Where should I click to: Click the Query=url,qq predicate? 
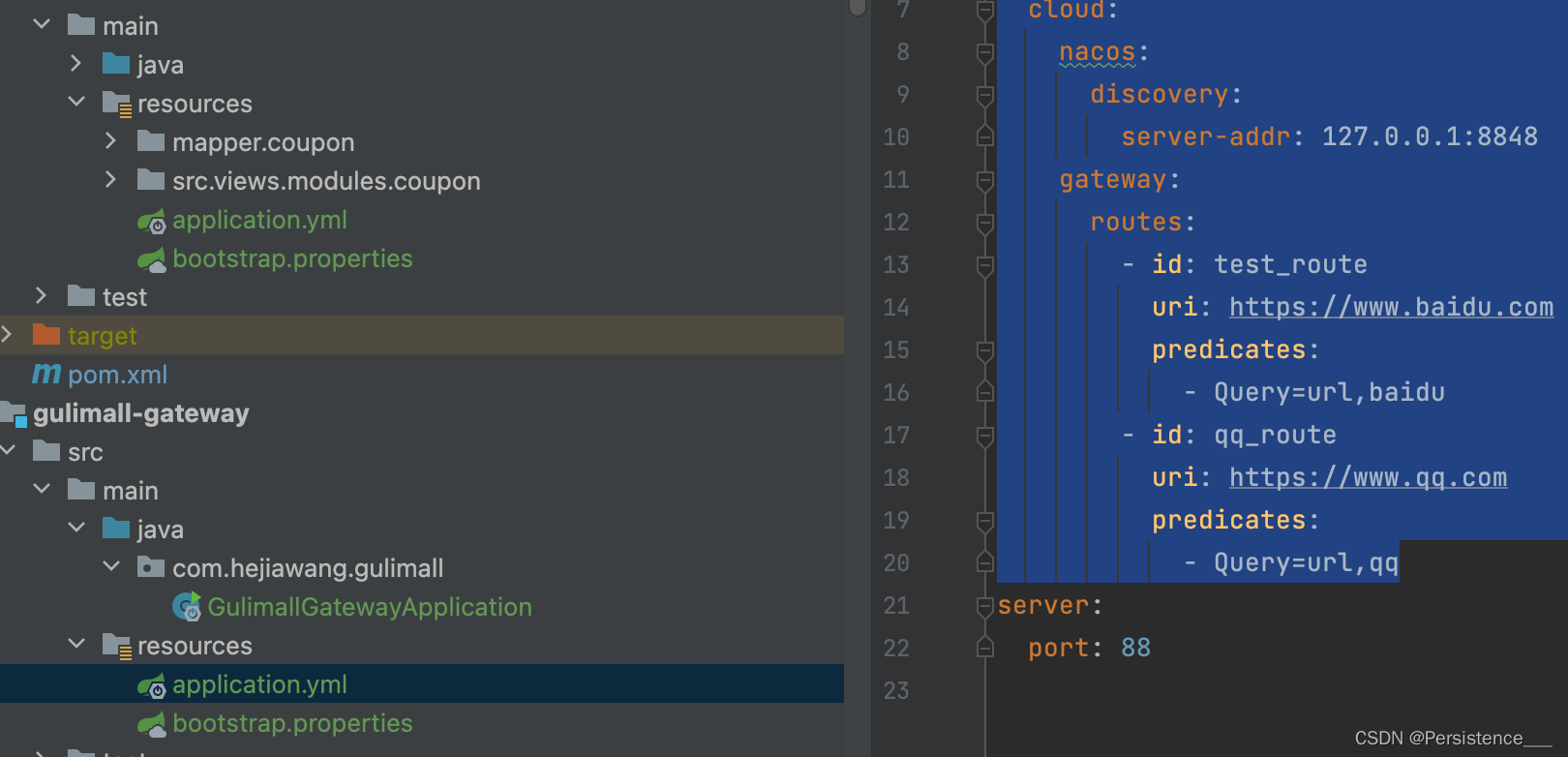[x=1306, y=562]
